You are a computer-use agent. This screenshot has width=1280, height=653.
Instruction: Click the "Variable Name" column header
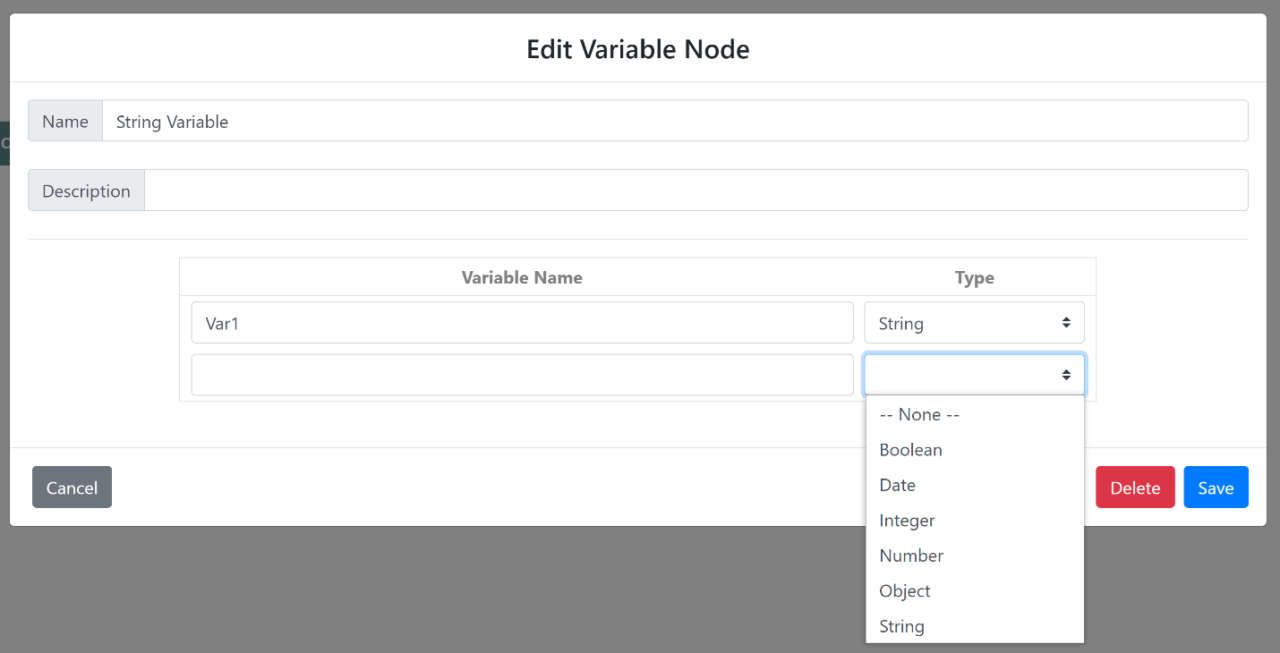pos(521,277)
